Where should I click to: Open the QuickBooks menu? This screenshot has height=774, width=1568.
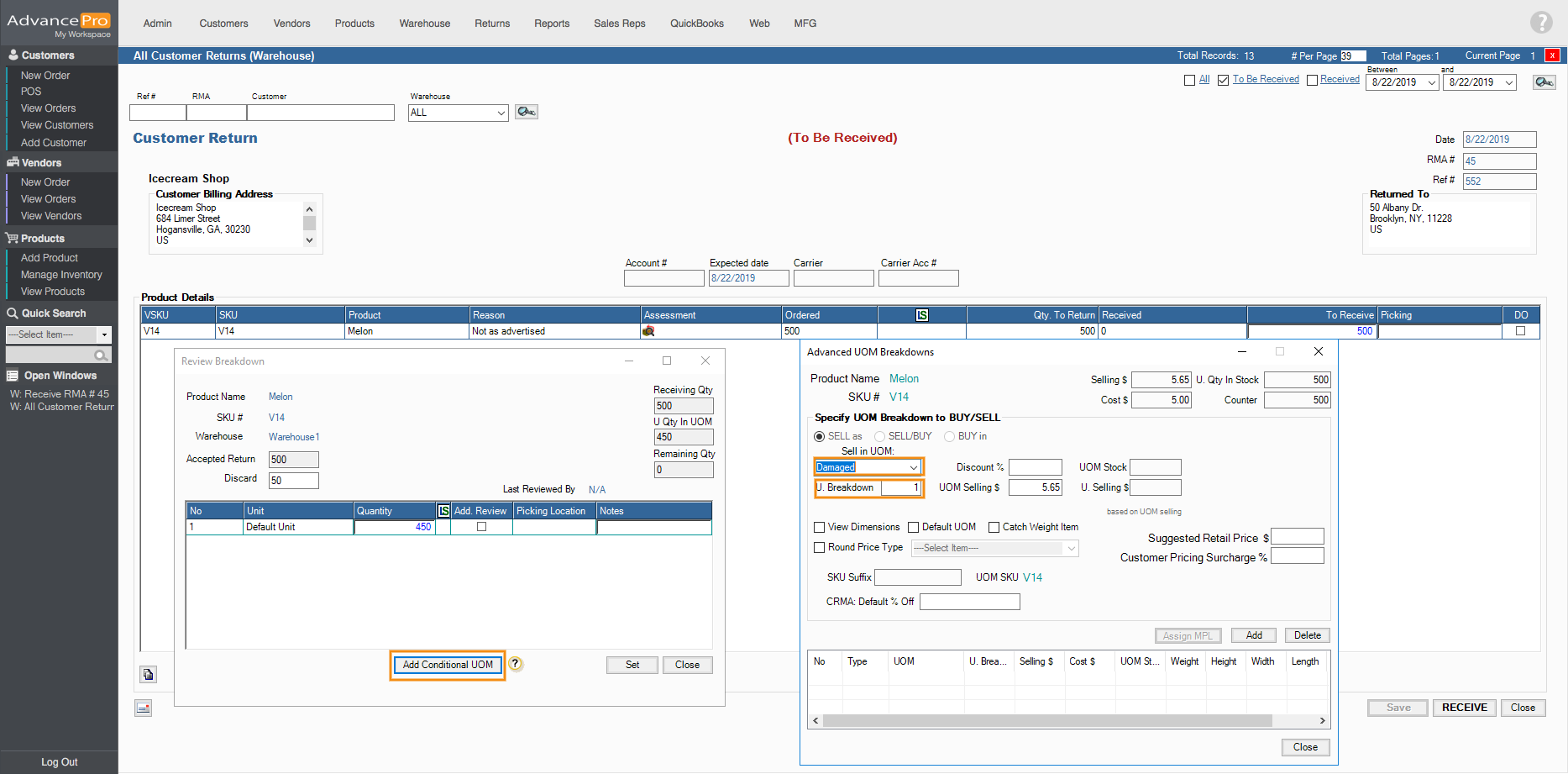[696, 24]
